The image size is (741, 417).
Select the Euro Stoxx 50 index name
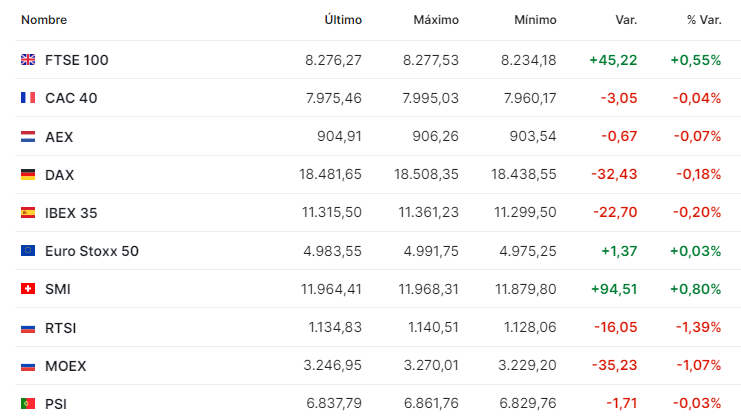coord(92,251)
